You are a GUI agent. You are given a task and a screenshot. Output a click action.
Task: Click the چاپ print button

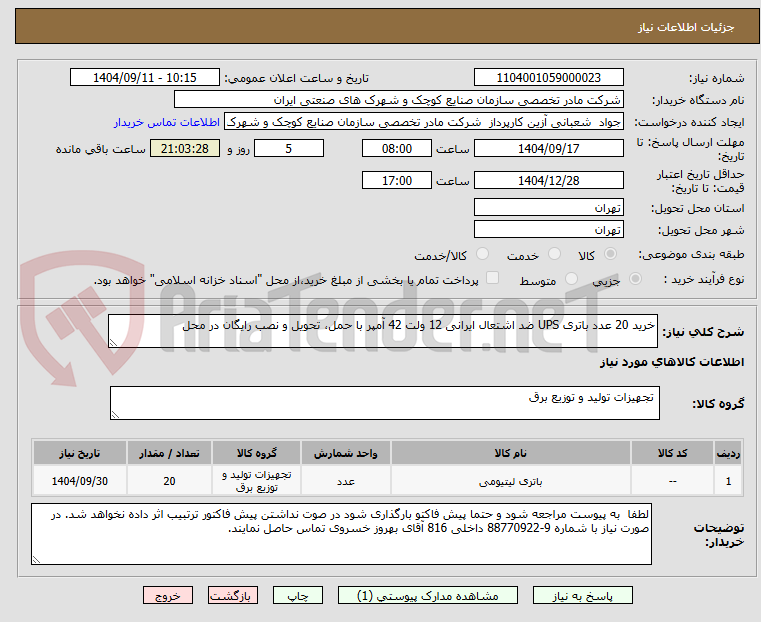point(298,595)
